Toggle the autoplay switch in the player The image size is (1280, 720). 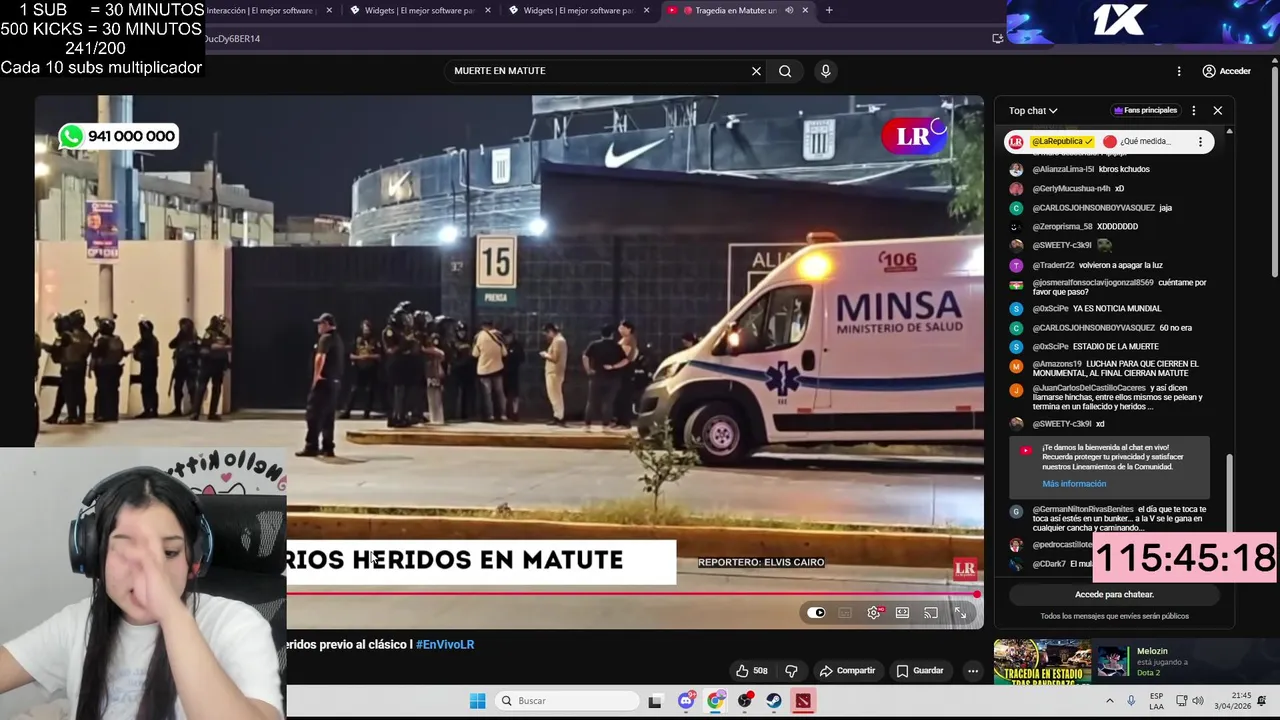pyautogui.click(x=816, y=613)
